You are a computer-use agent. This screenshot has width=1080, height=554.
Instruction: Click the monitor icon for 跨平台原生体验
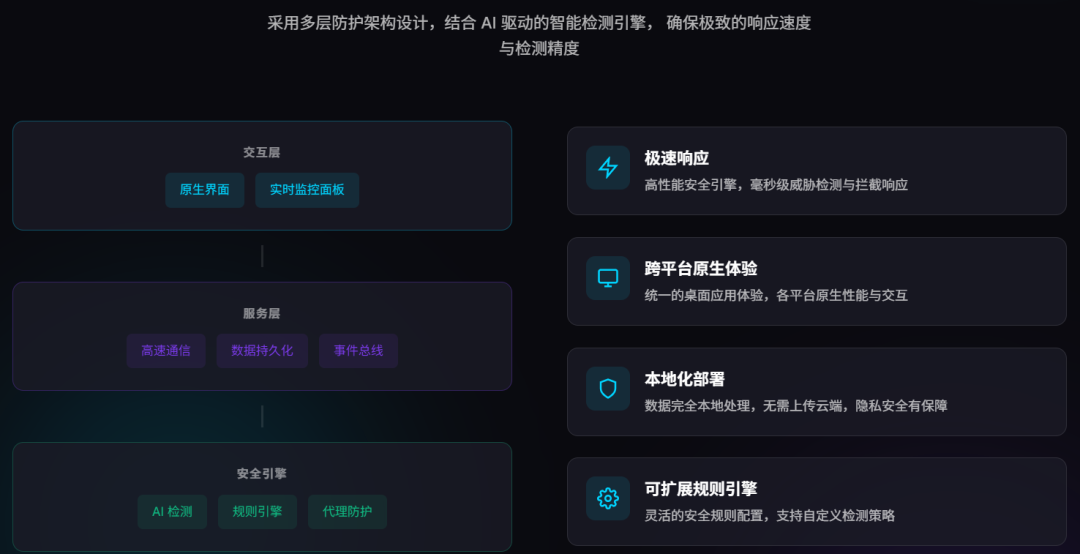(608, 278)
